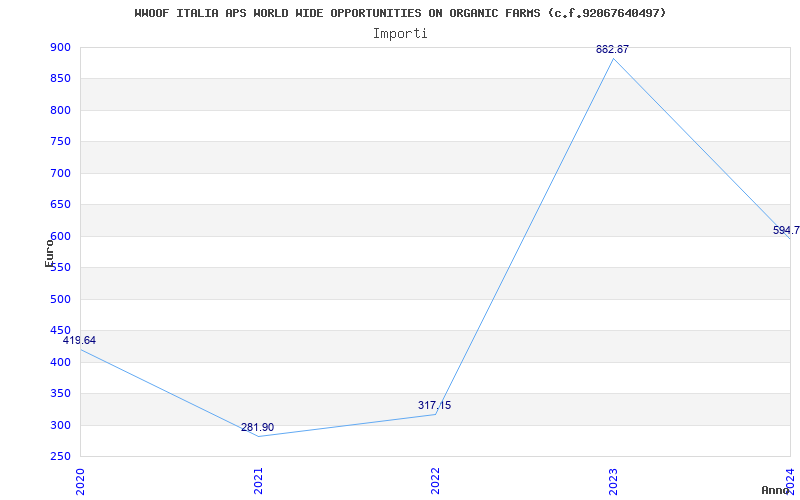This screenshot has width=800, height=500.
Task: Click the 650 y-axis value
Action: (60, 205)
